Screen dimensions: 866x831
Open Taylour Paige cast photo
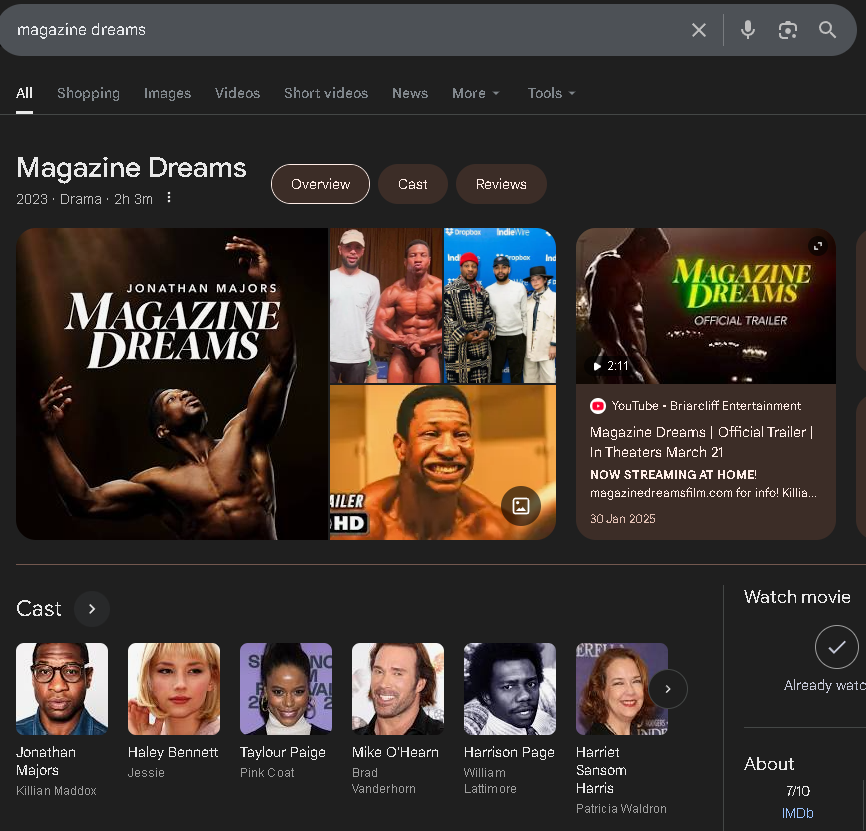click(286, 689)
